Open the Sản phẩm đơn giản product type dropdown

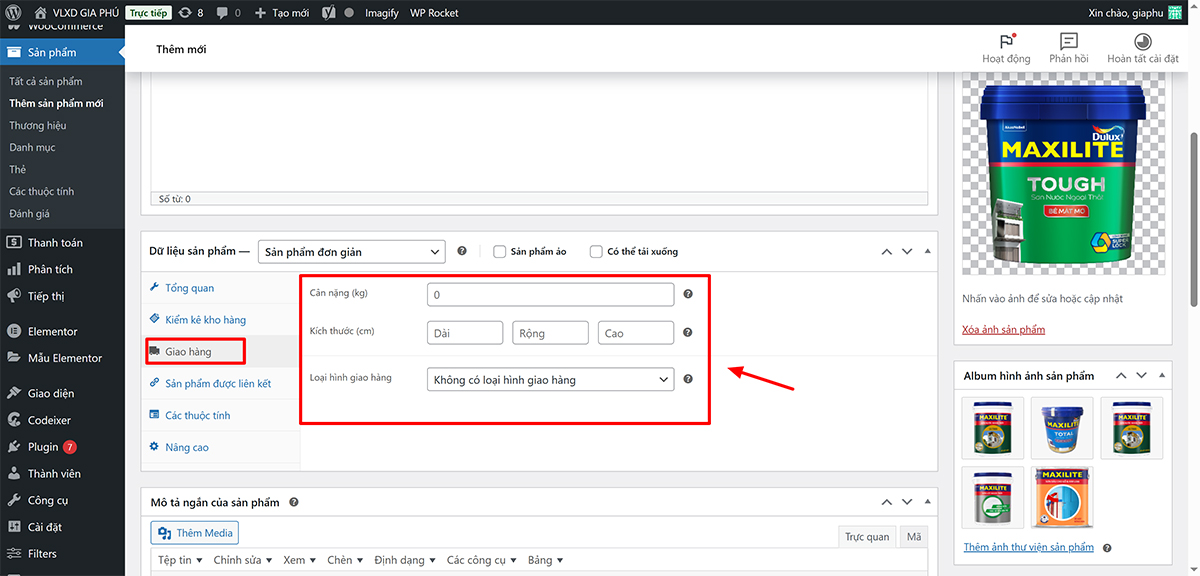(x=351, y=251)
